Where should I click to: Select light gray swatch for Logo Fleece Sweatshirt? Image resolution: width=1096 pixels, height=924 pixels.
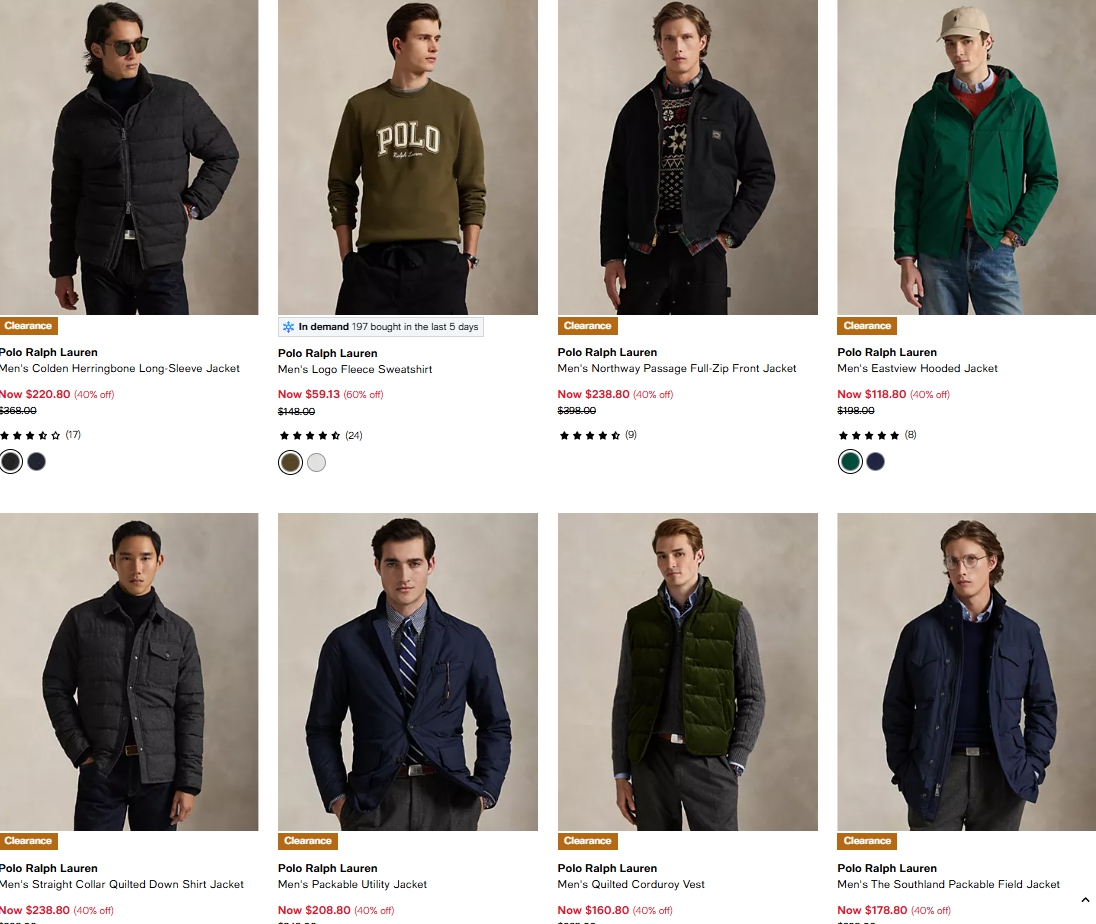[316, 462]
